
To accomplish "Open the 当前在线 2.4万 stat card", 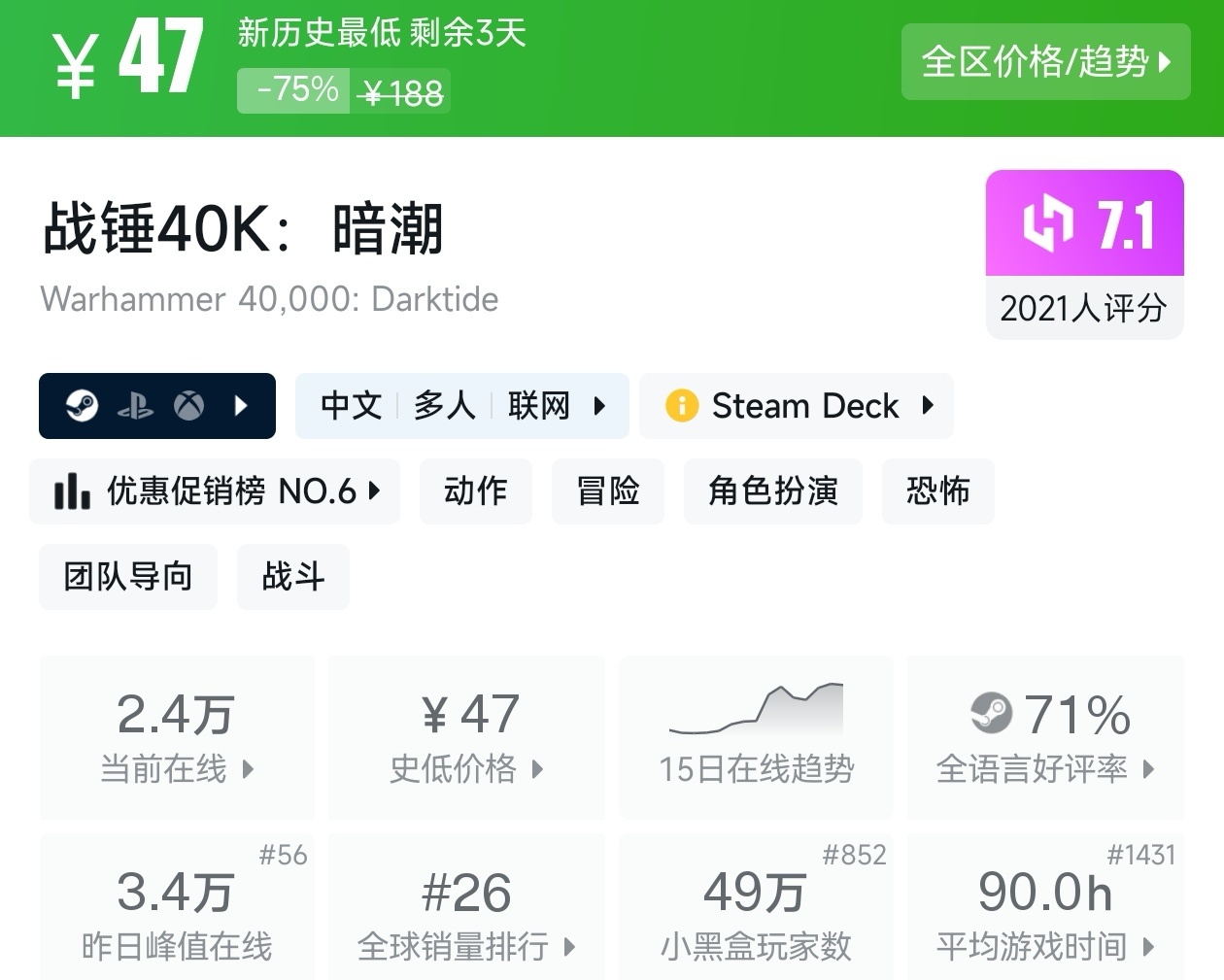I will click(178, 737).
